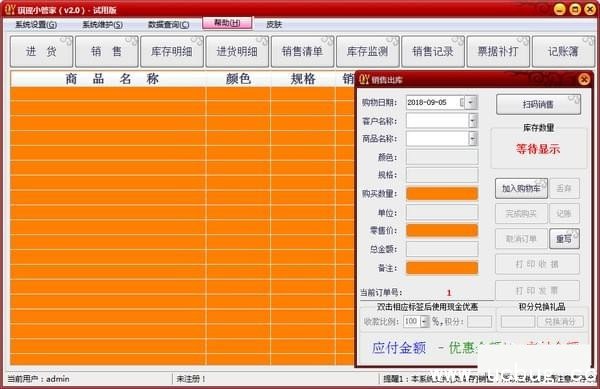The image size is (600, 389).
Task: Click the 单位 field
Action: 442,212
